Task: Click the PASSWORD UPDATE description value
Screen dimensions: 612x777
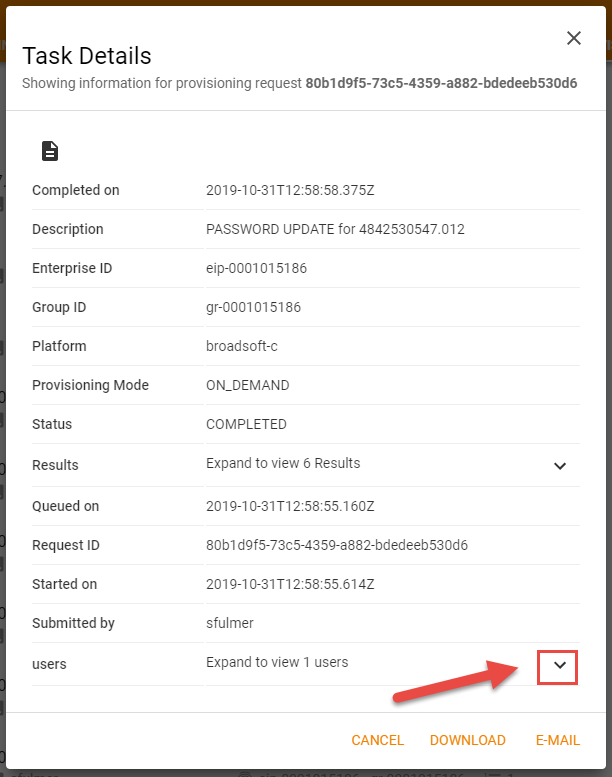Action: click(335, 229)
